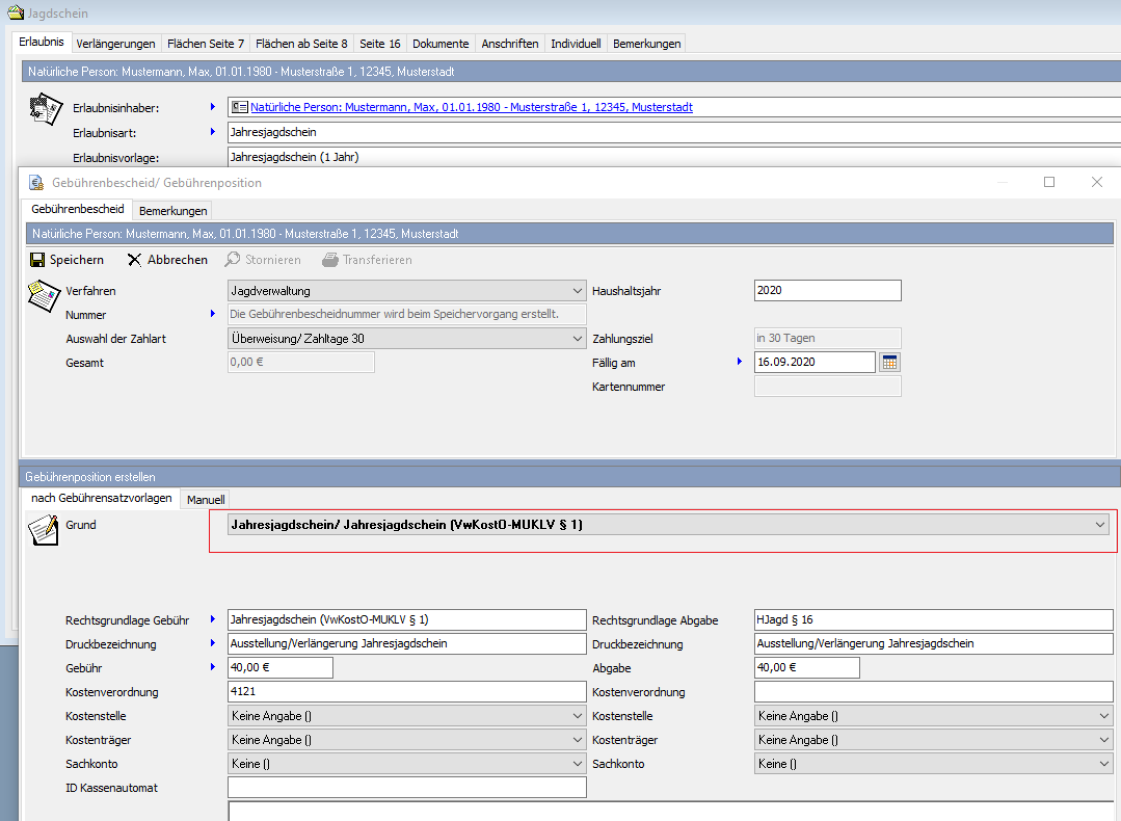Click the Stornieren toolbar icon
The height and width of the screenshot is (821, 1121).
pyautogui.click(x=232, y=260)
